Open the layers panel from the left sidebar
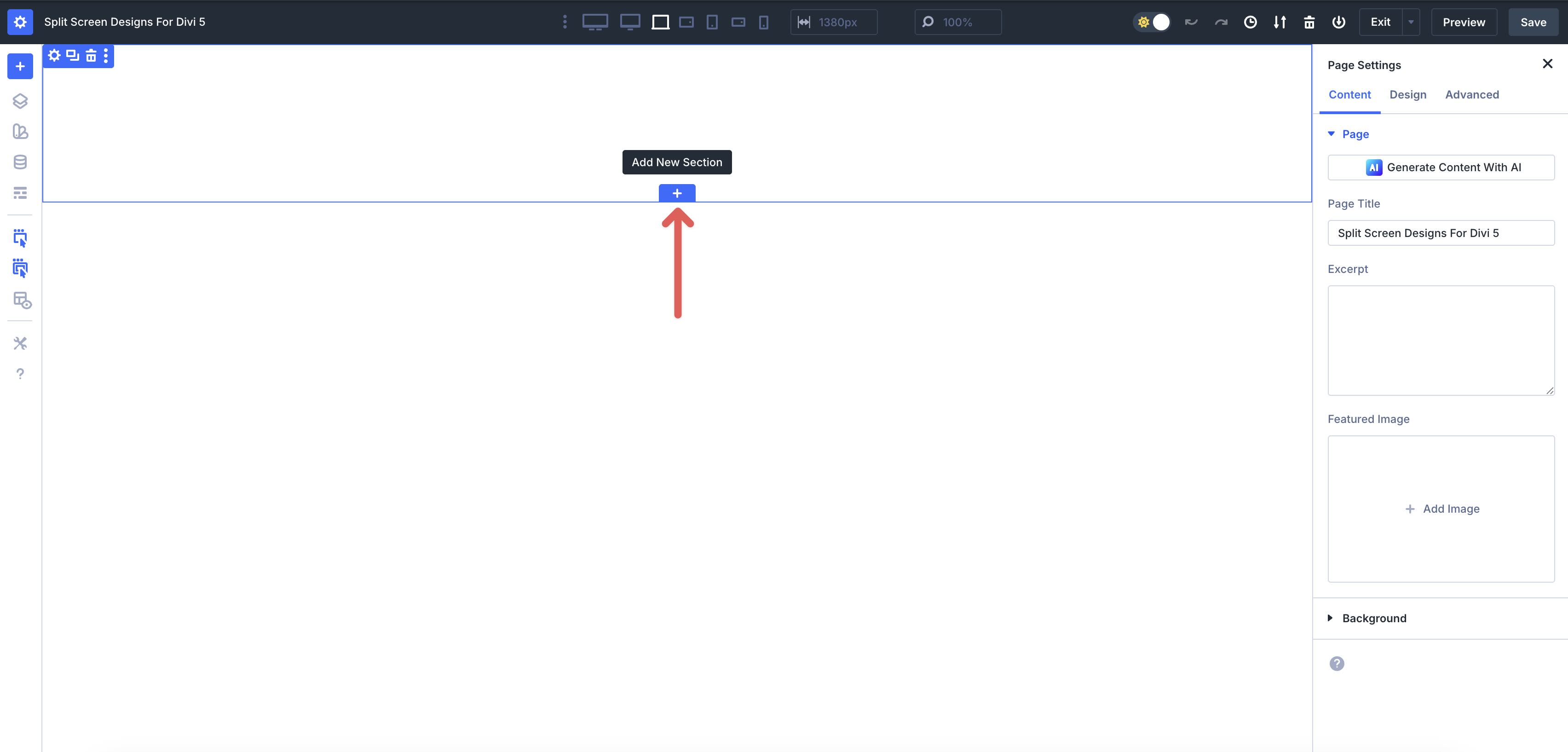Image resolution: width=1568 pixels, height=752 pixels. (x=20, y=101)
